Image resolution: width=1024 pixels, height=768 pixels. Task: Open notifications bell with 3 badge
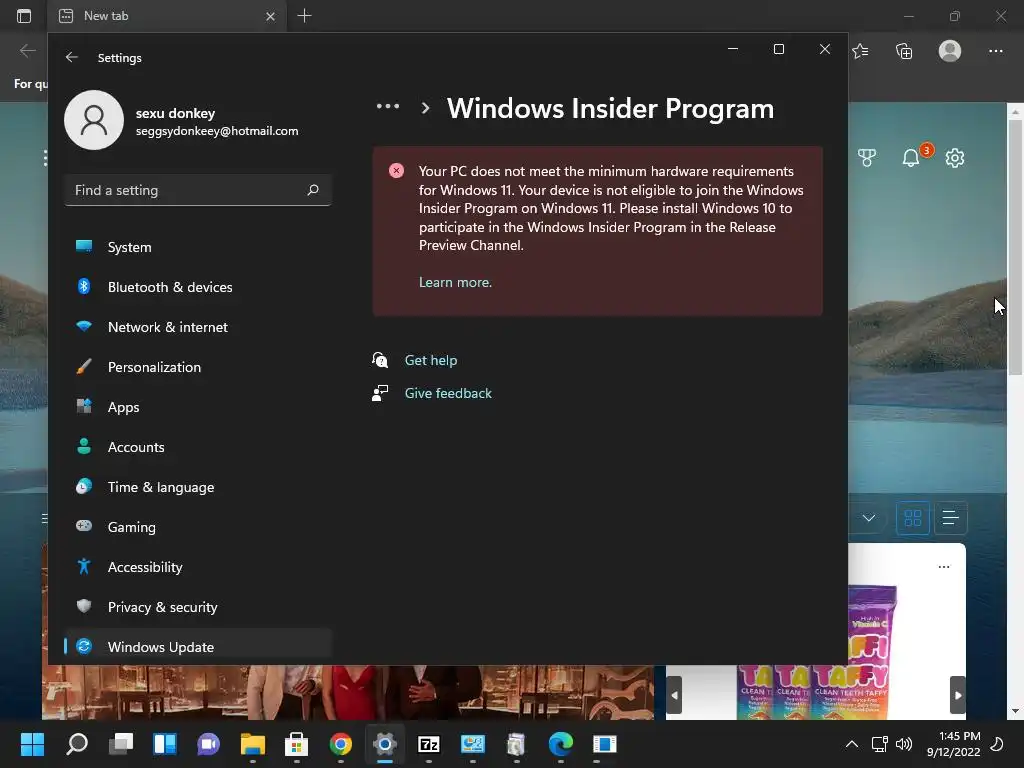pyautogui.click(x=912, y=157)
